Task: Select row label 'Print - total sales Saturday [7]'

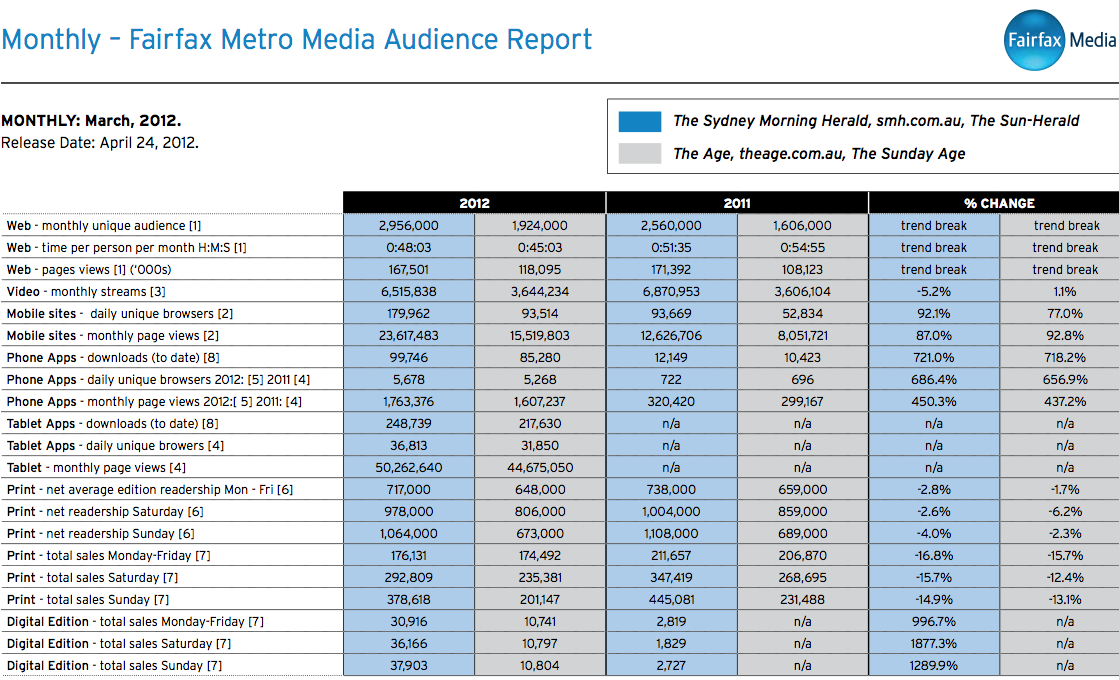Action: 92,578
